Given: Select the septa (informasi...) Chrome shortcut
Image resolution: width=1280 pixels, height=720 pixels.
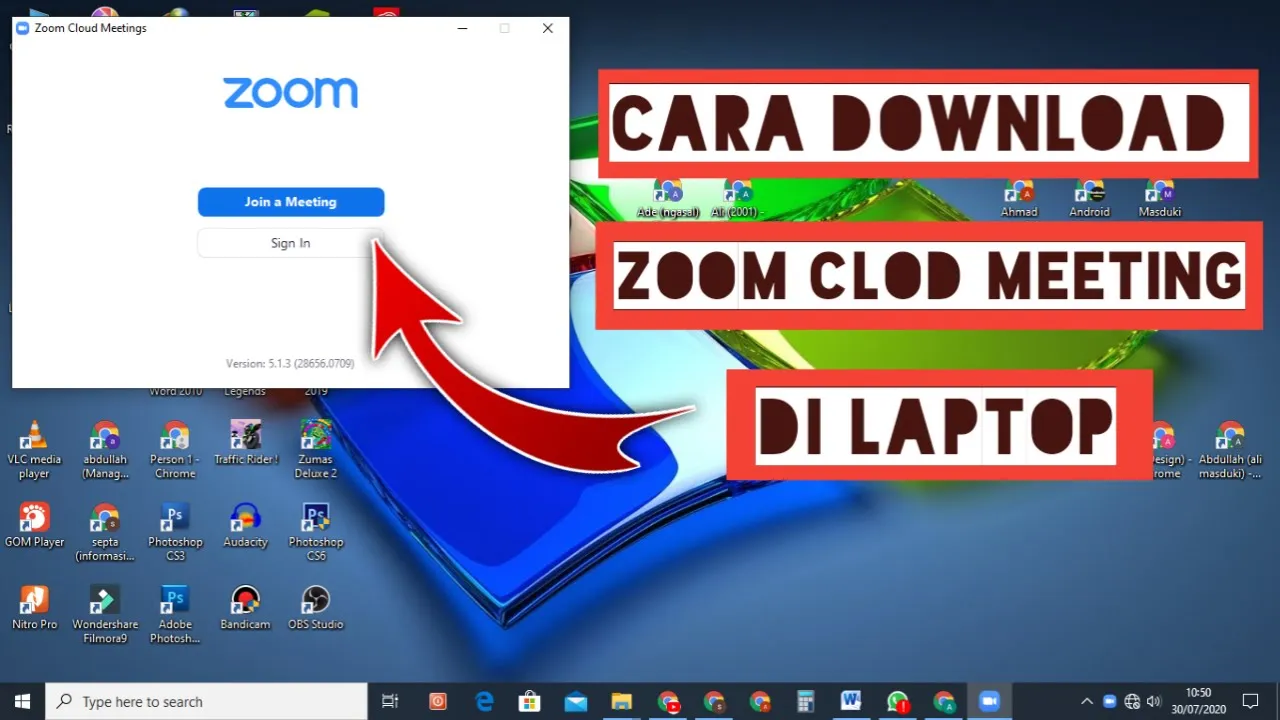Looking at the screenshot, I should pyautogui.click(x=105, y=532).
